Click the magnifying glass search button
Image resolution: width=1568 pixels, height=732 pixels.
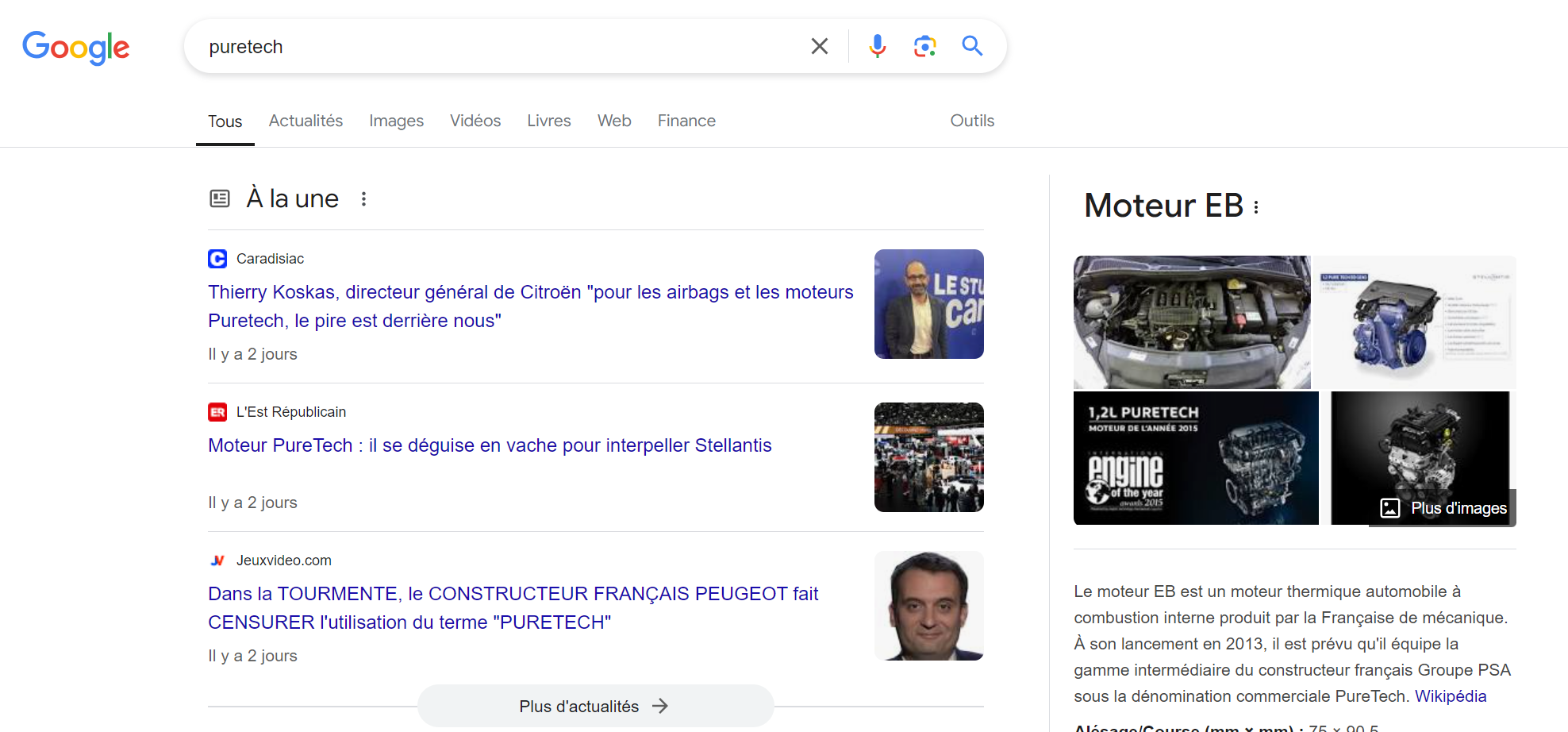click(972, 46)
